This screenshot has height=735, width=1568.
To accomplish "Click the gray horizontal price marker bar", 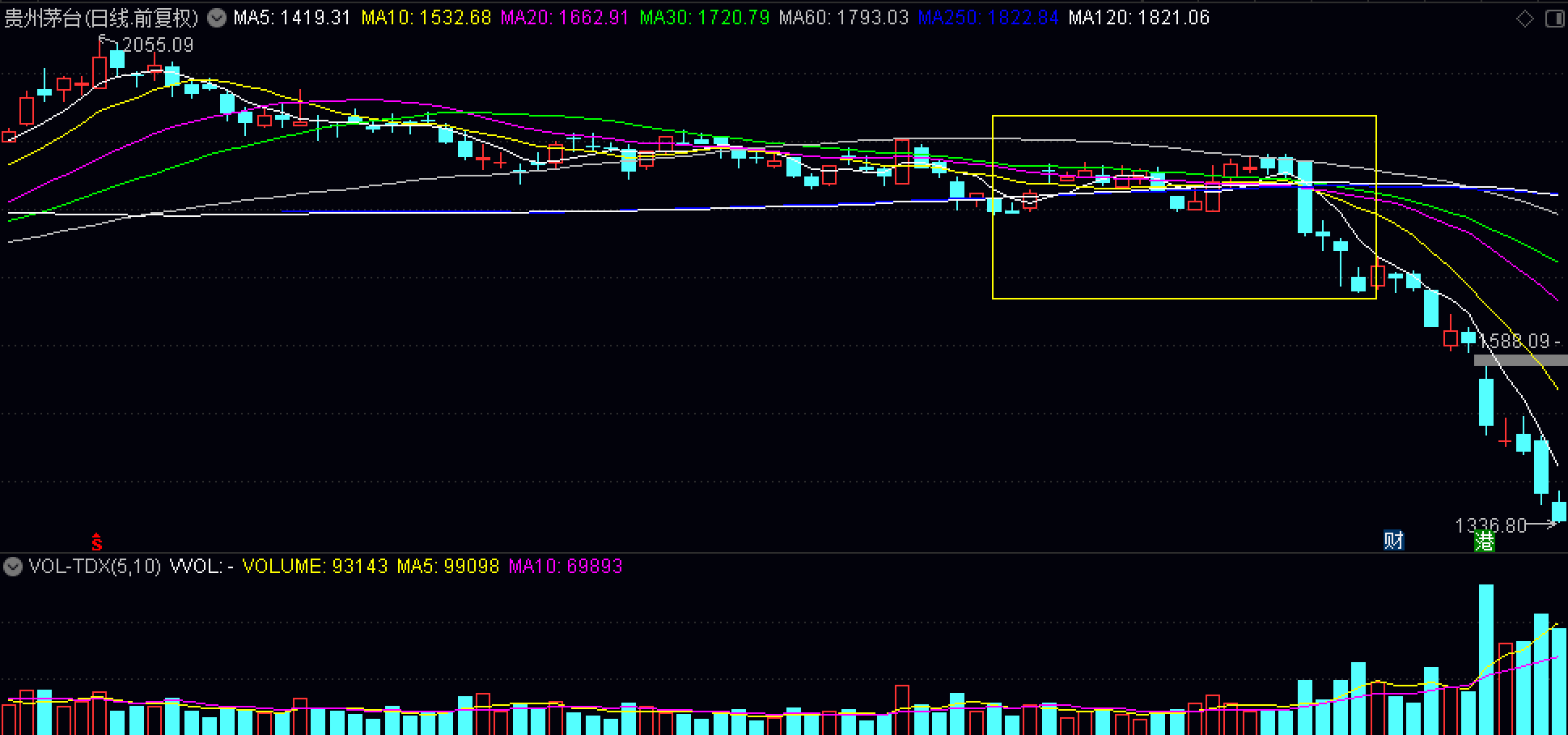I will pos(1520,360).
